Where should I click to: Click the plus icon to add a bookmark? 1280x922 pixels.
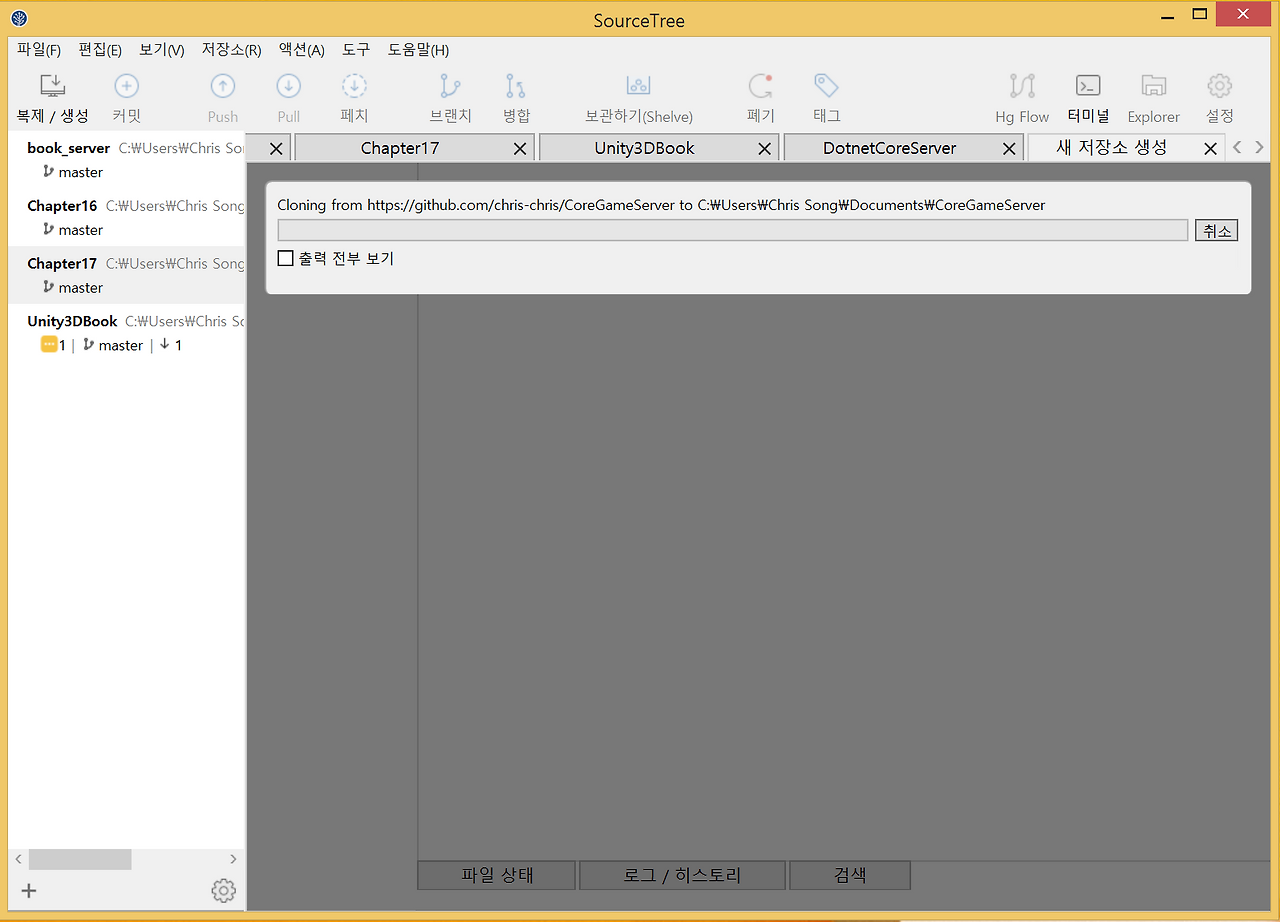[x=29, y=890]
